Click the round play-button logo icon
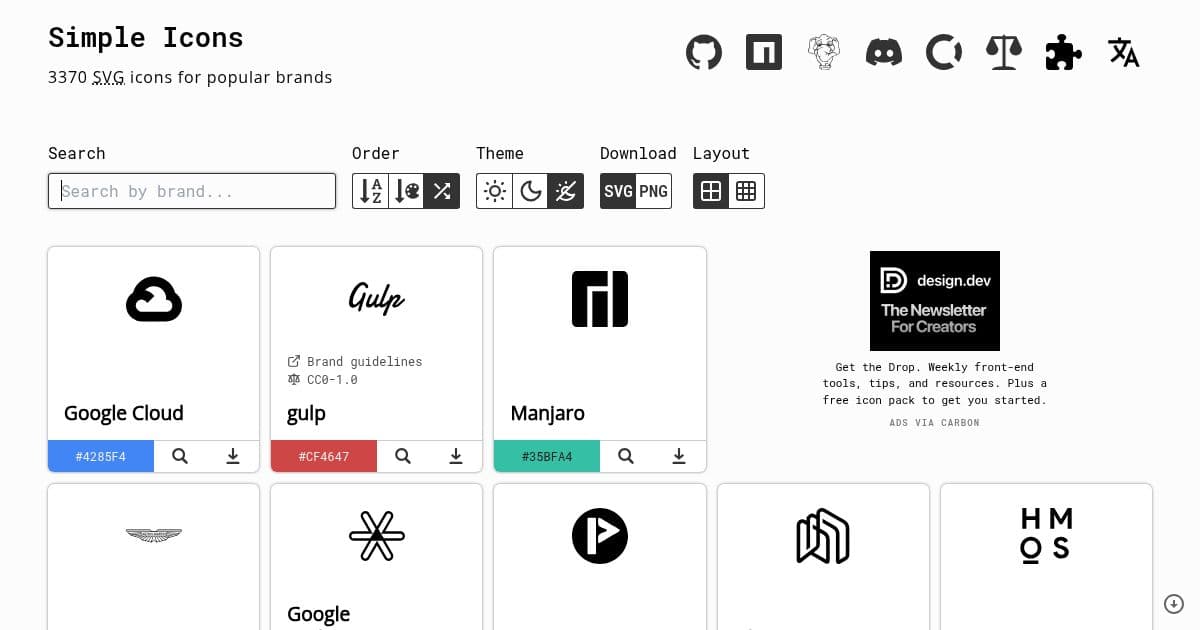This screenshot has height=630, width=1200. 600,535
